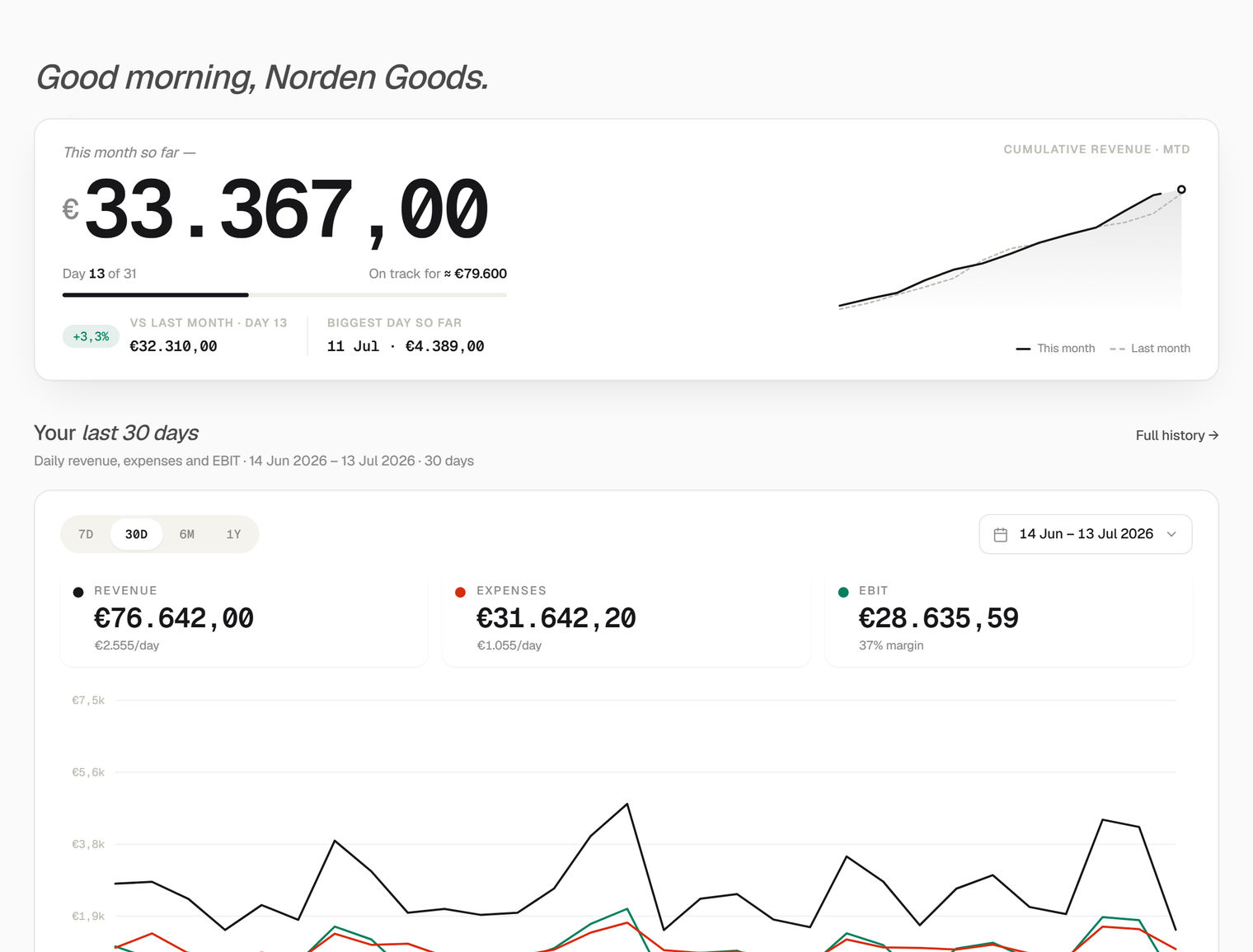Select the 30D range tab
Screen dimensions: 1253x952
pos(137,534)
